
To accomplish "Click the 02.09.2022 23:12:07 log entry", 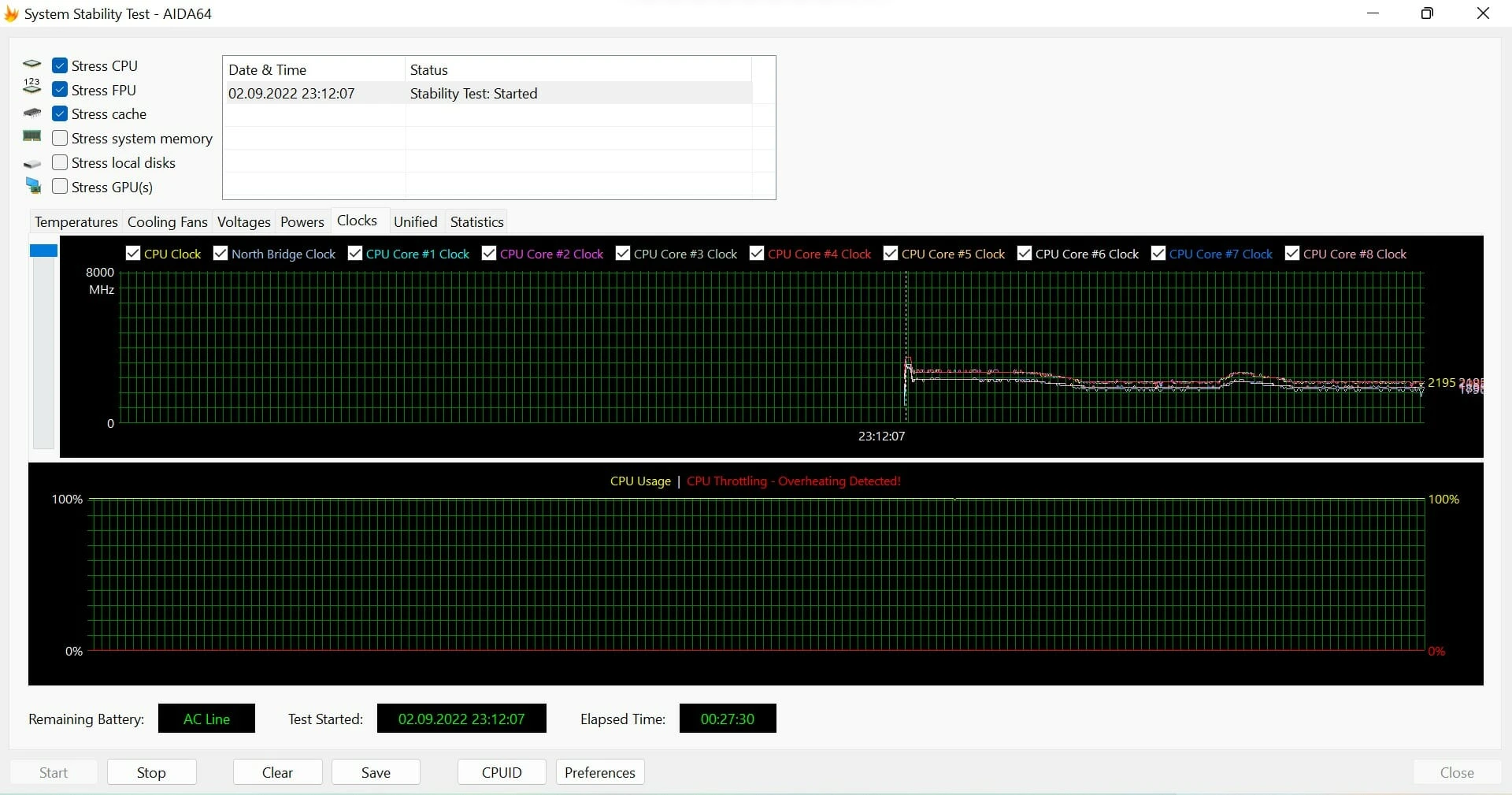I will pyautogui.click(x=291, y=93).
